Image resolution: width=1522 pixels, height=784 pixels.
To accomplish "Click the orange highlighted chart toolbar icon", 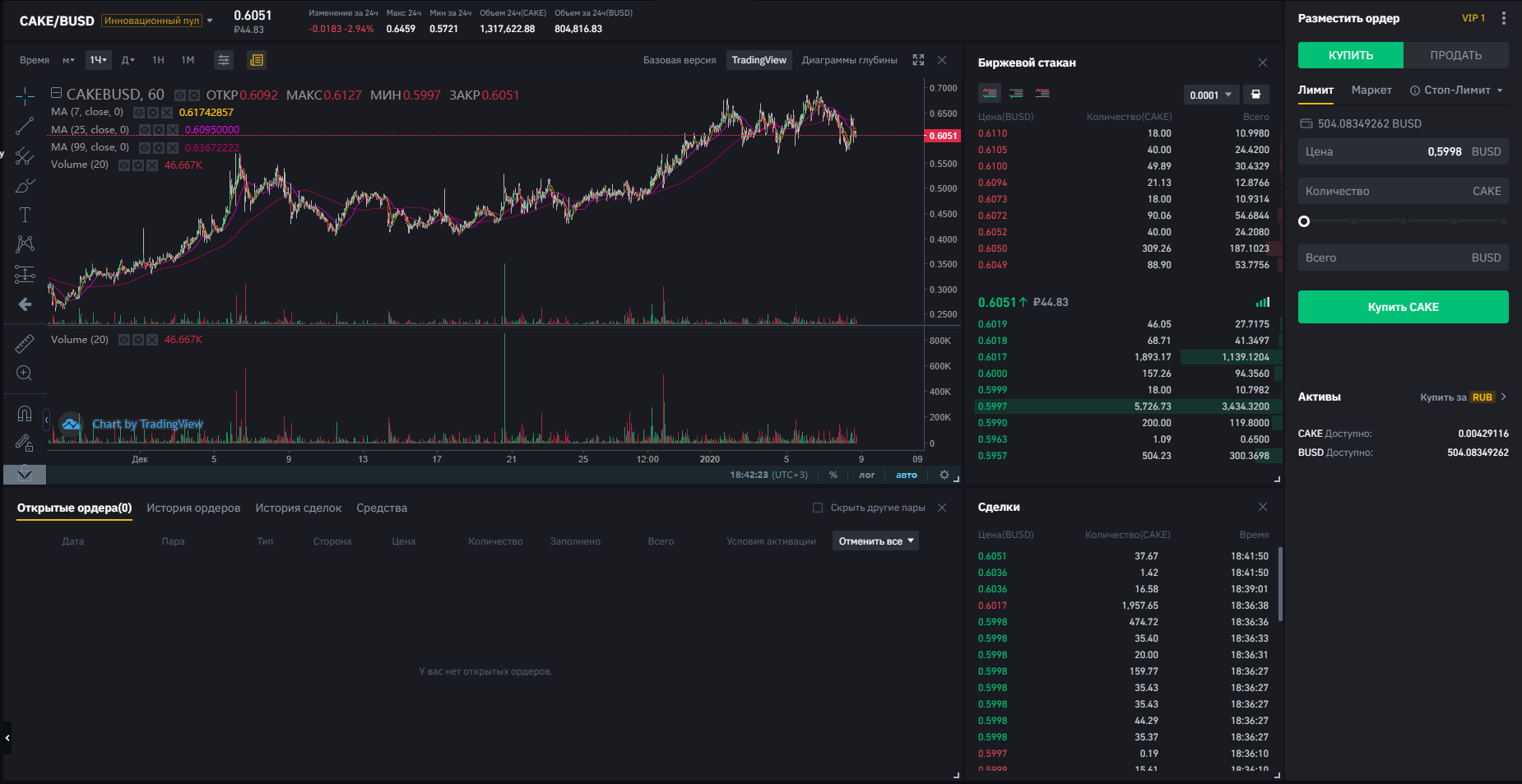I will click(257, 60).
